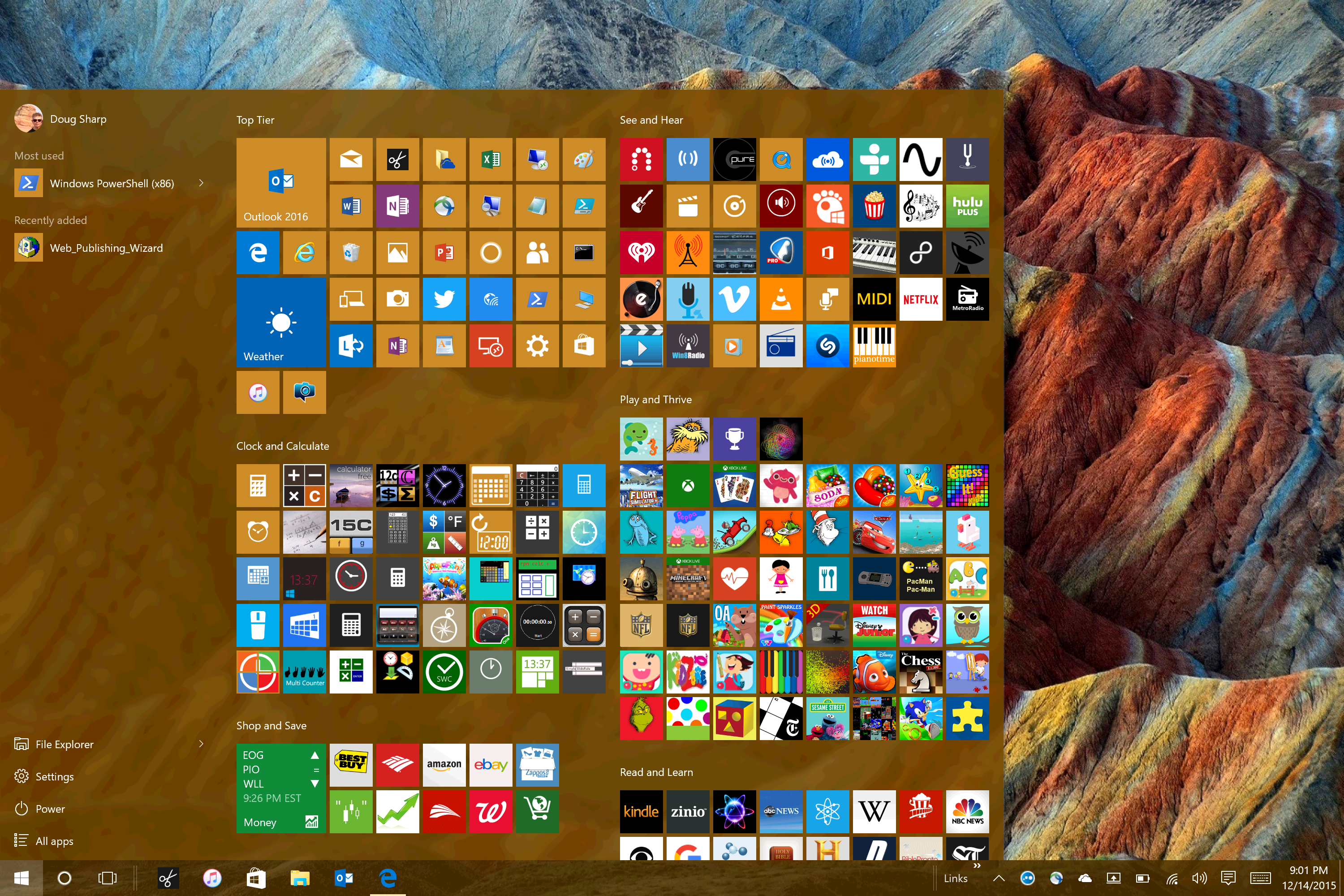Show hidden system tray icons chevron
The height and width of the screenshot is (896, 1344).
coord(998,878)
